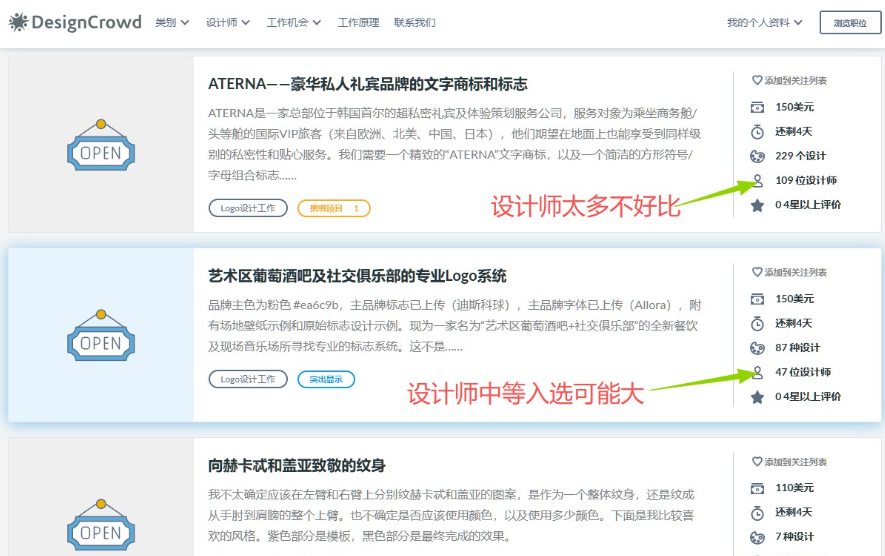Click the 突出显示 tag on wine bar card
The width and height of the screenshot is (885, 556).
pos(326,379)
